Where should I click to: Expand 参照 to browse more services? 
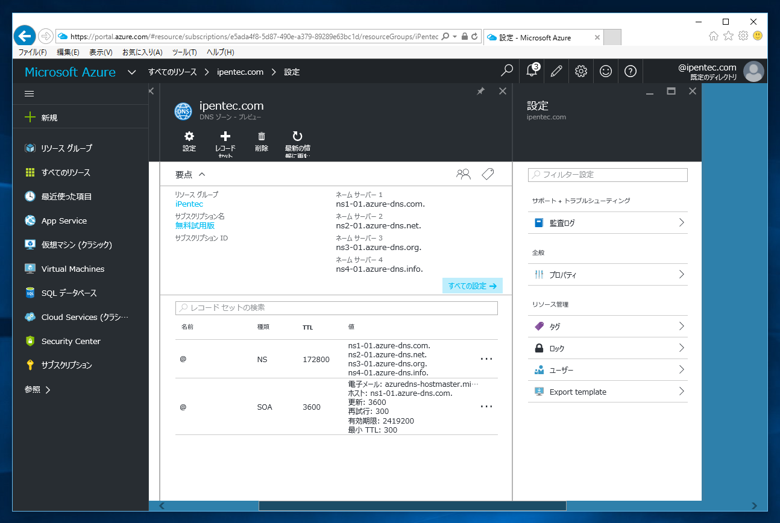37,390
